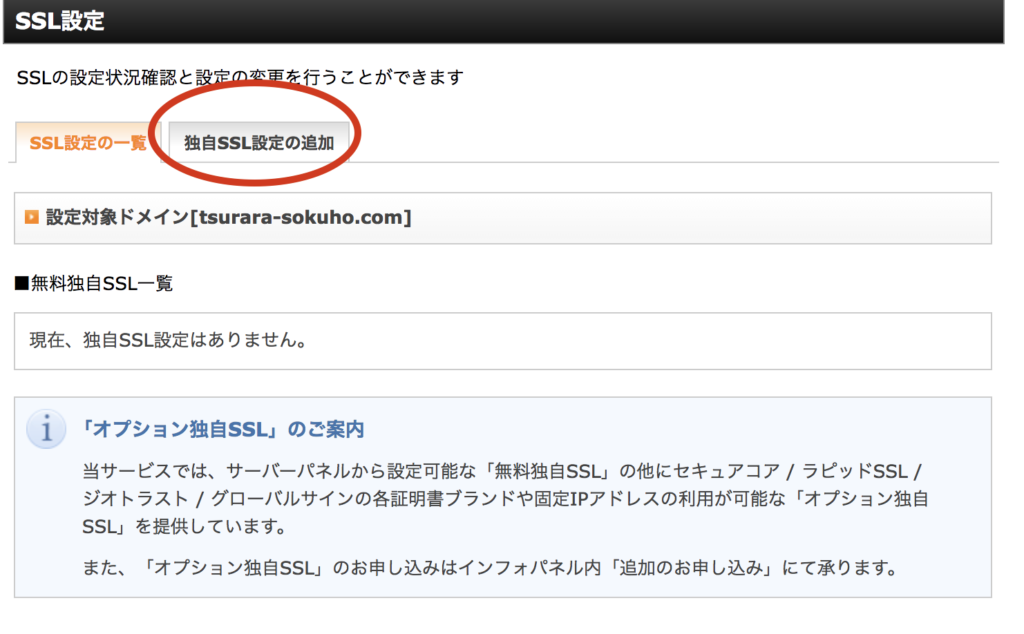Click the orange arrow icon beside 設定対象ドメイン
Image resolution: width=1024 pixels, height=634 pixels.
click(x=31, y=217)
